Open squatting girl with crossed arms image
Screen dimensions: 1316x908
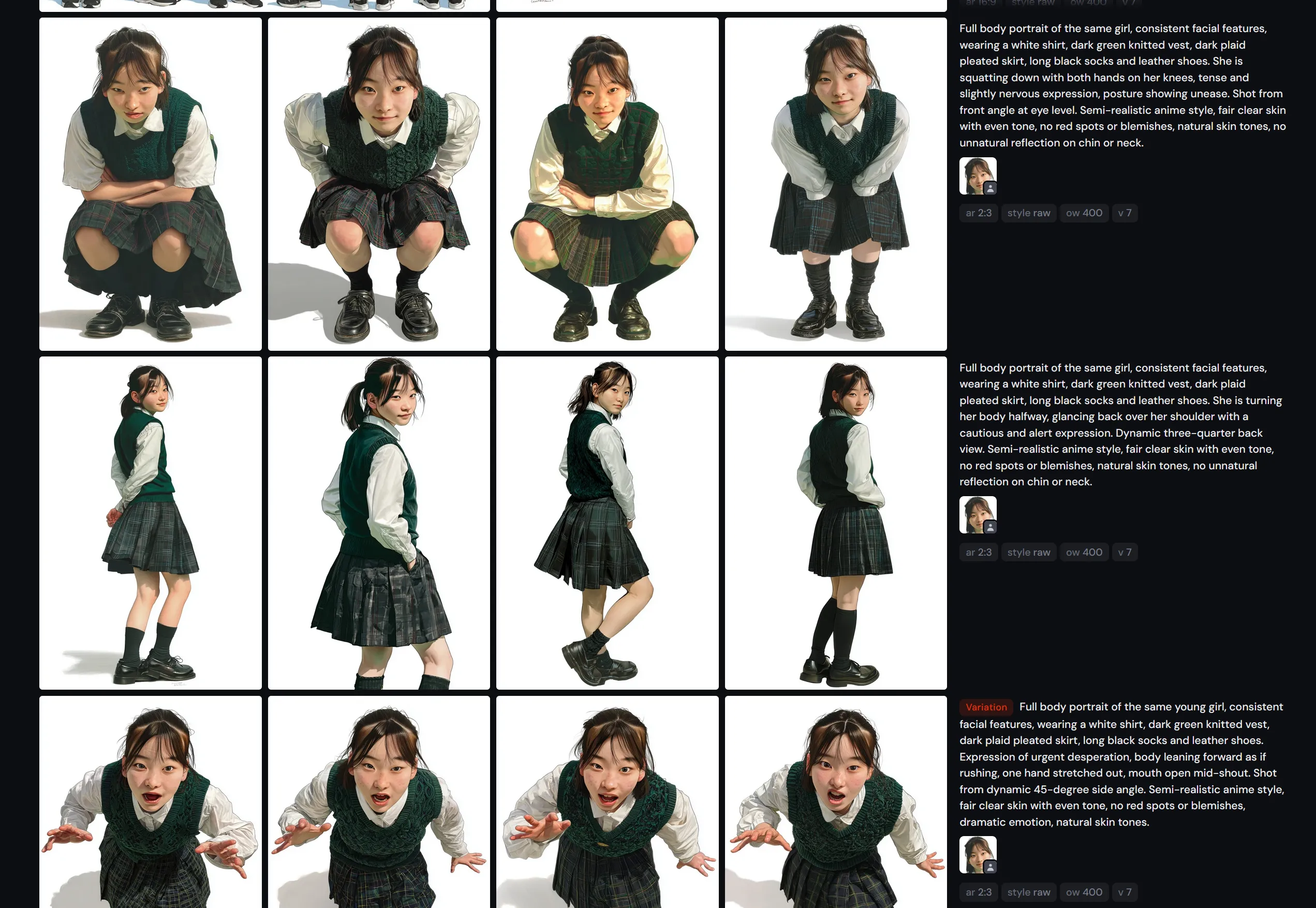[x=150, y=184]
